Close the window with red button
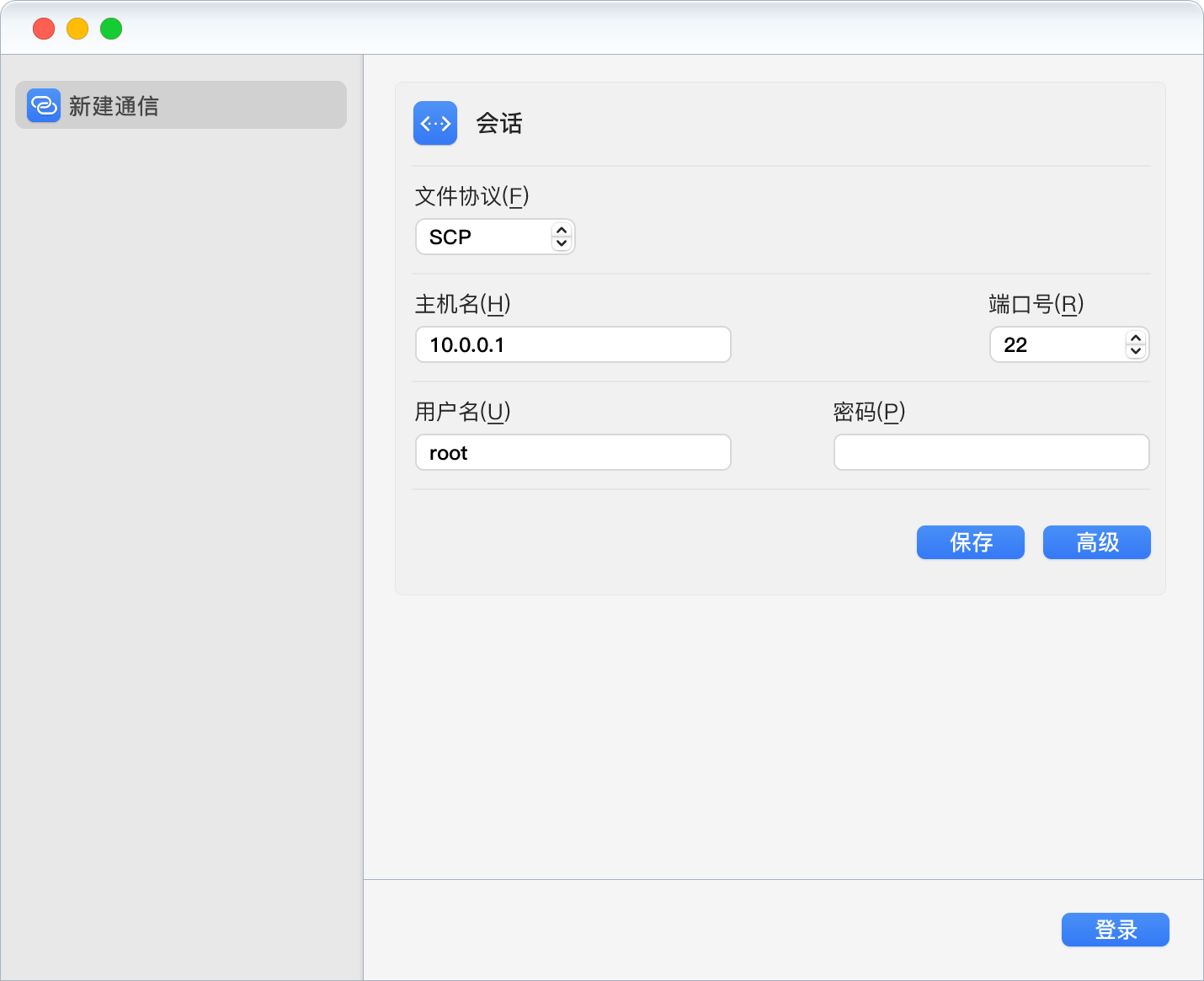 44,29
